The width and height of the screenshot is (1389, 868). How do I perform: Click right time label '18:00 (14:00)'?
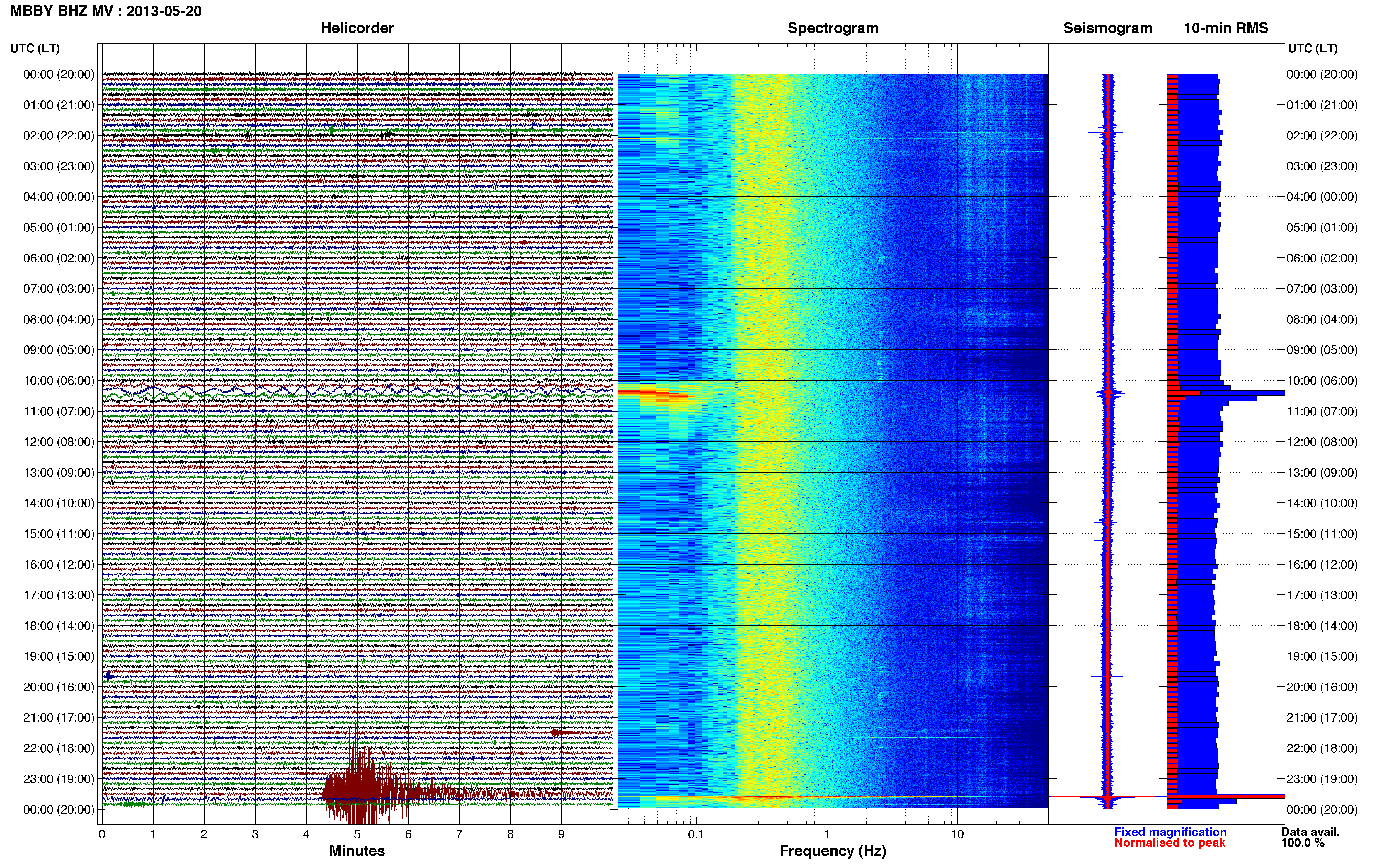tap(1322, 626)
